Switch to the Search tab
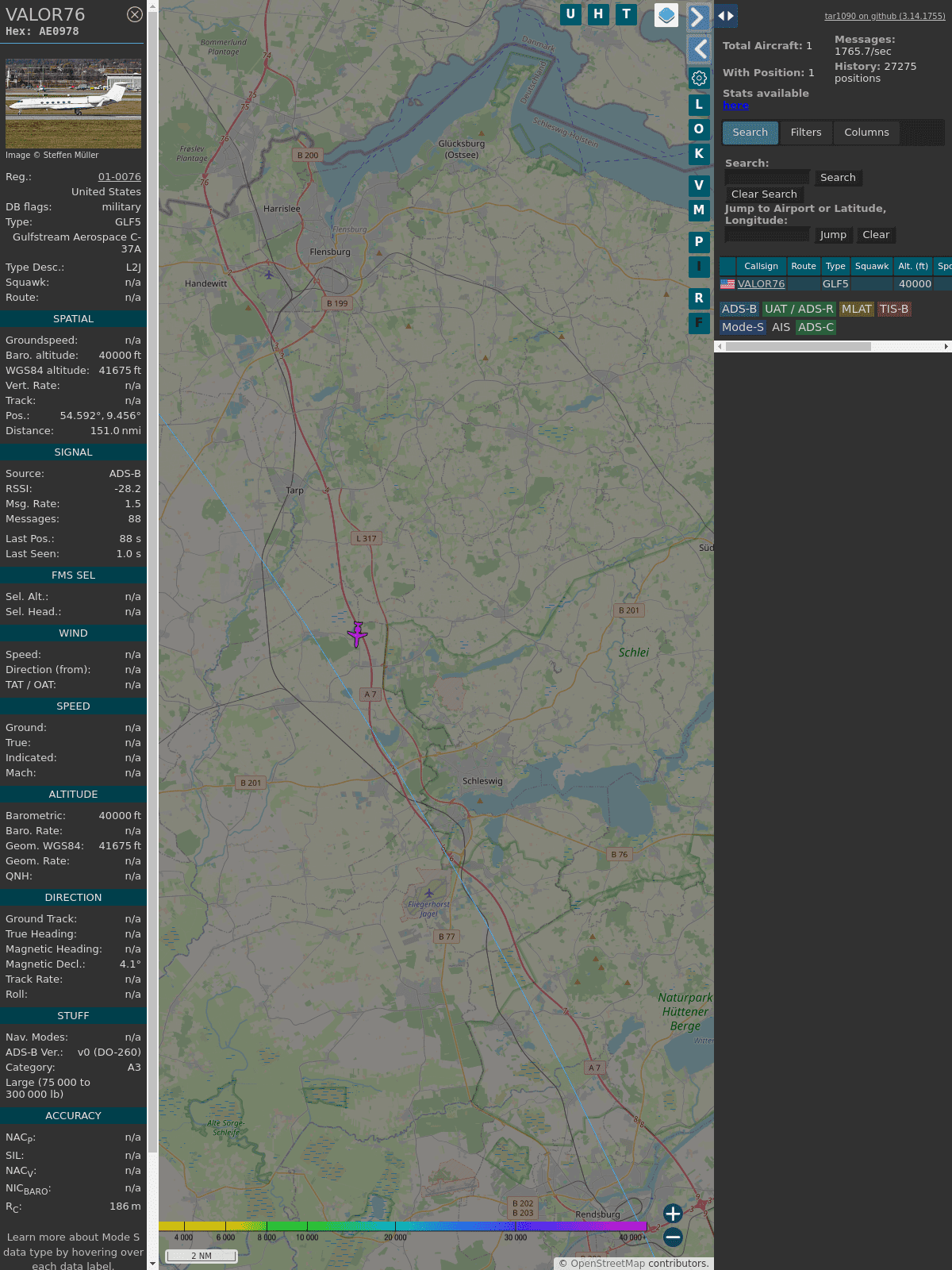The image size is (952, 1270). coord(750,133)
